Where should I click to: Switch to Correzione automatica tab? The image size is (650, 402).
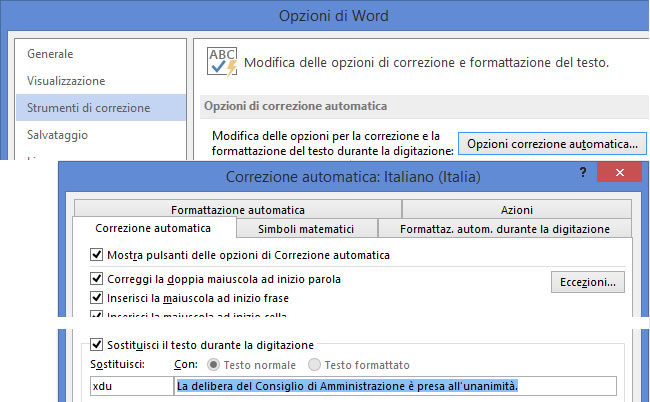tap(153, 228)
